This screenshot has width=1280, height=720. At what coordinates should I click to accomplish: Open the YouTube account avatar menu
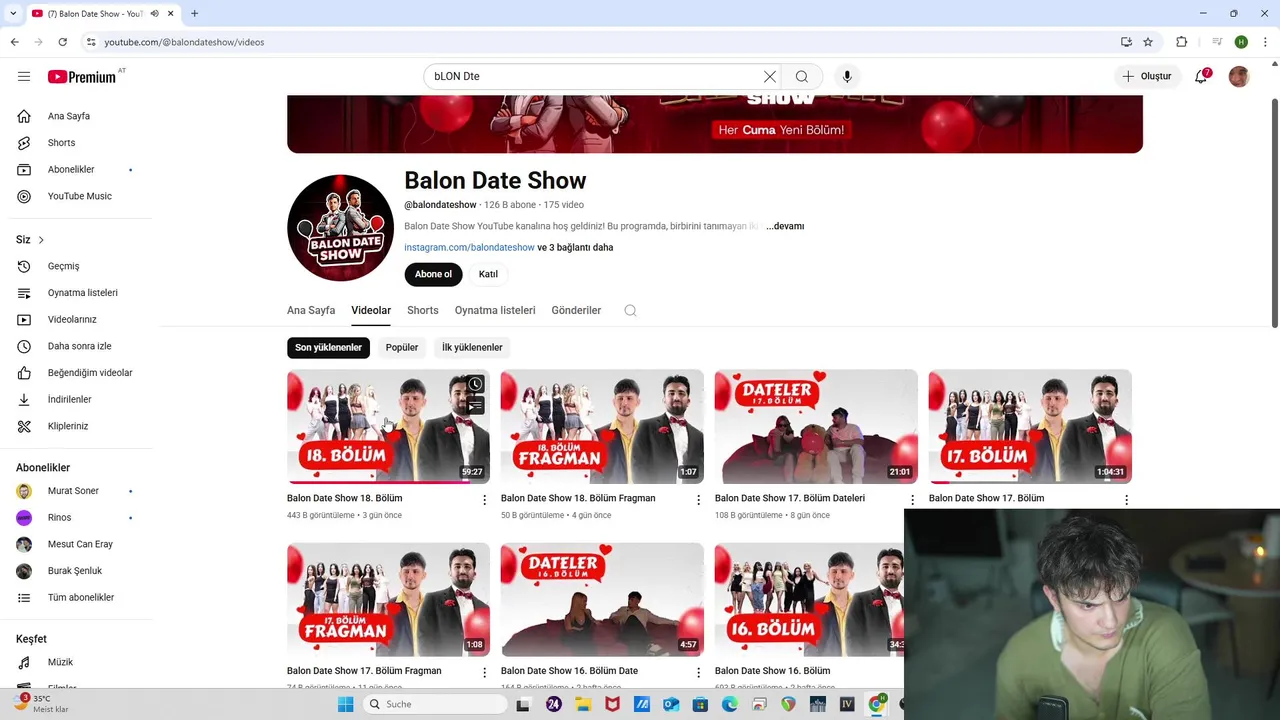pyautogui.click(x=1239, y=76)
